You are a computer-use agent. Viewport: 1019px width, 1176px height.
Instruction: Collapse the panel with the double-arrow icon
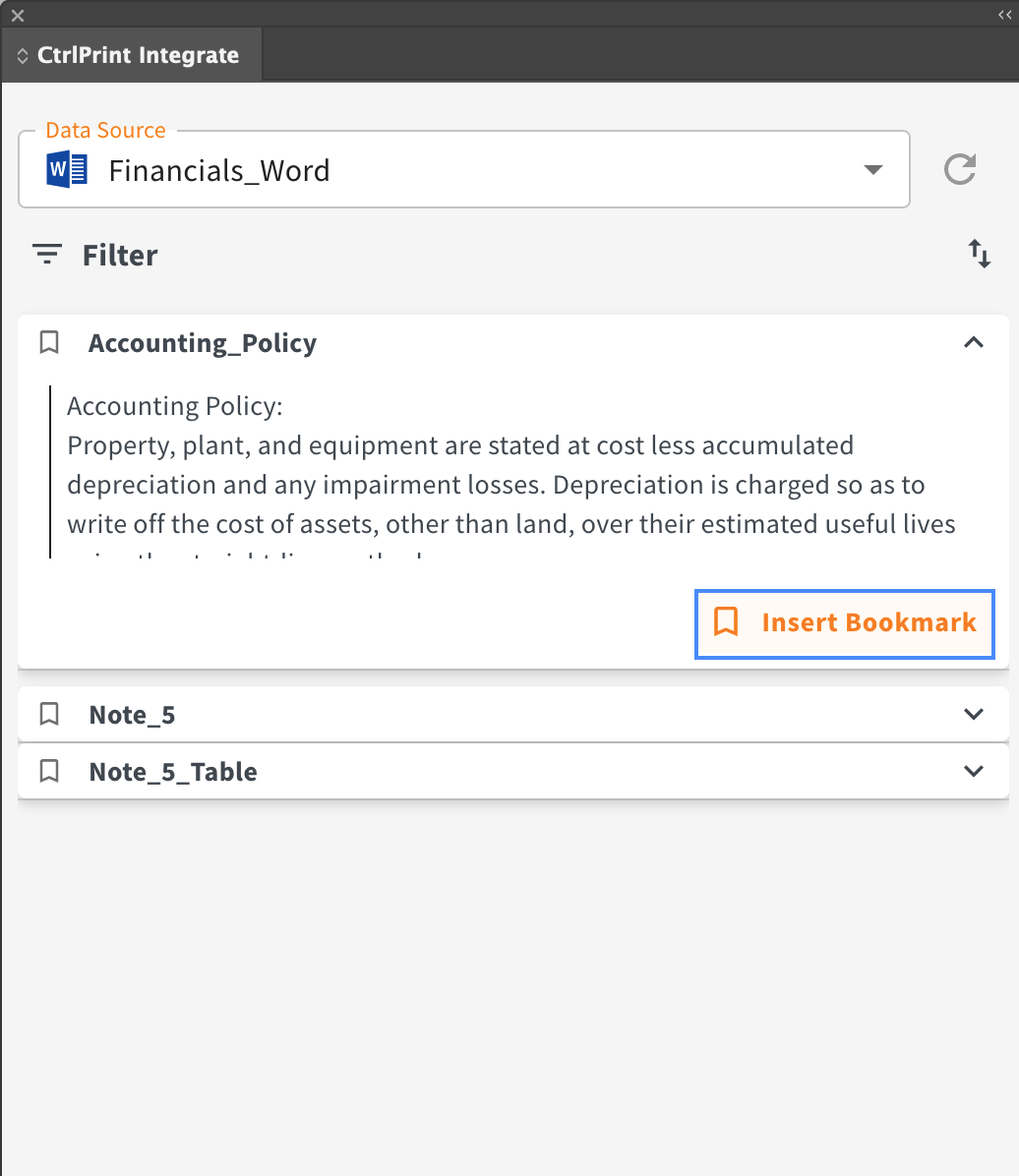1005,15
